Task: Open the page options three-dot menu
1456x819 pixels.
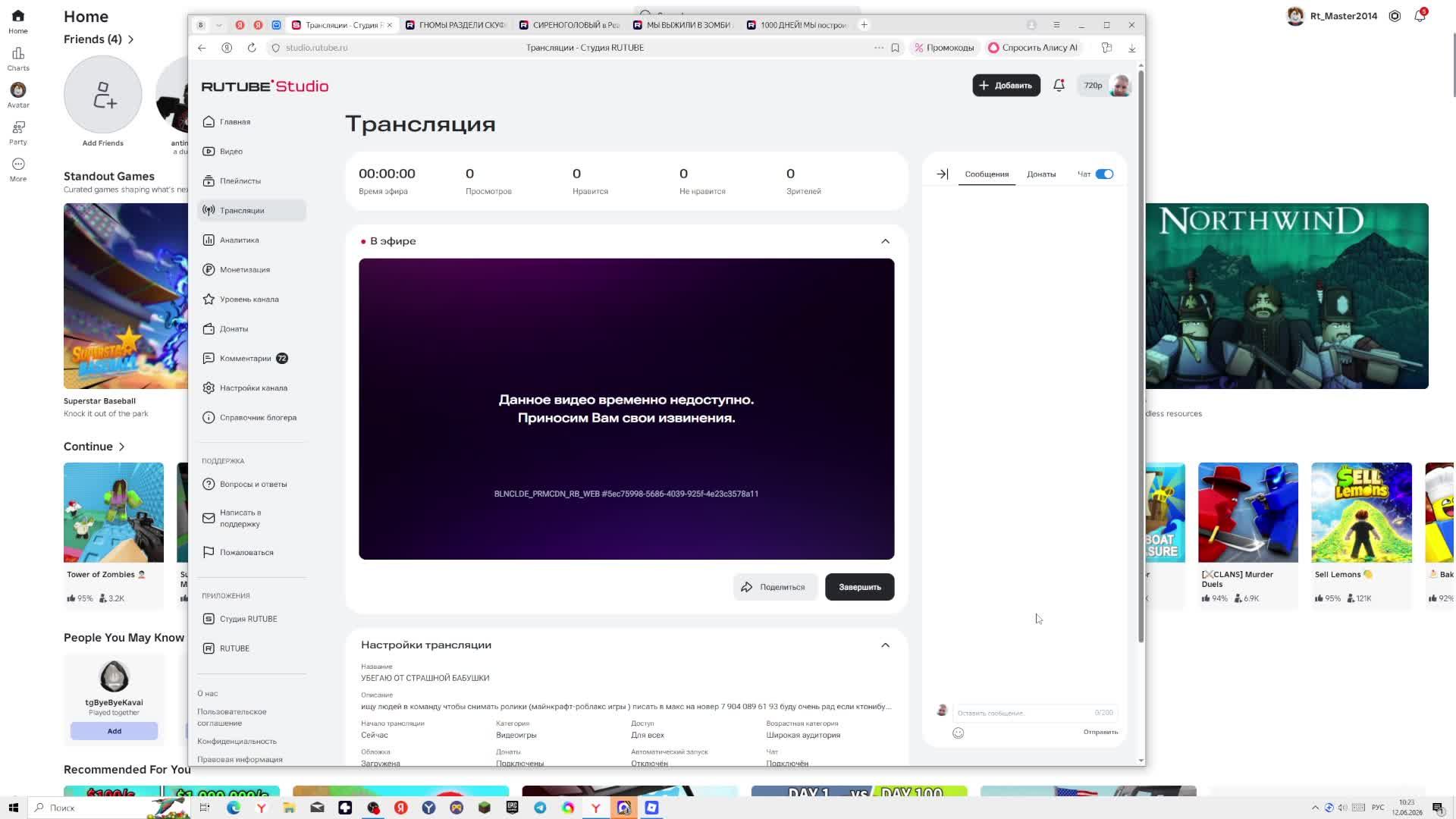Action: pyautogui.click(x=879, y=48)
